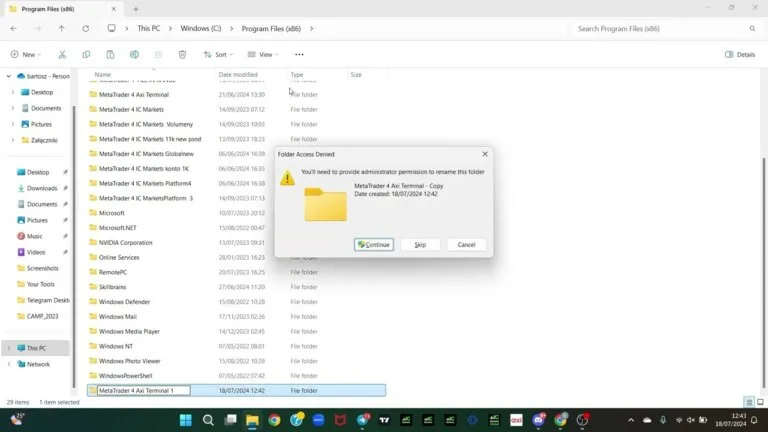Select the Program Files (x86) tab
Viewport: 768px width, 432px height.
point(62,9)
